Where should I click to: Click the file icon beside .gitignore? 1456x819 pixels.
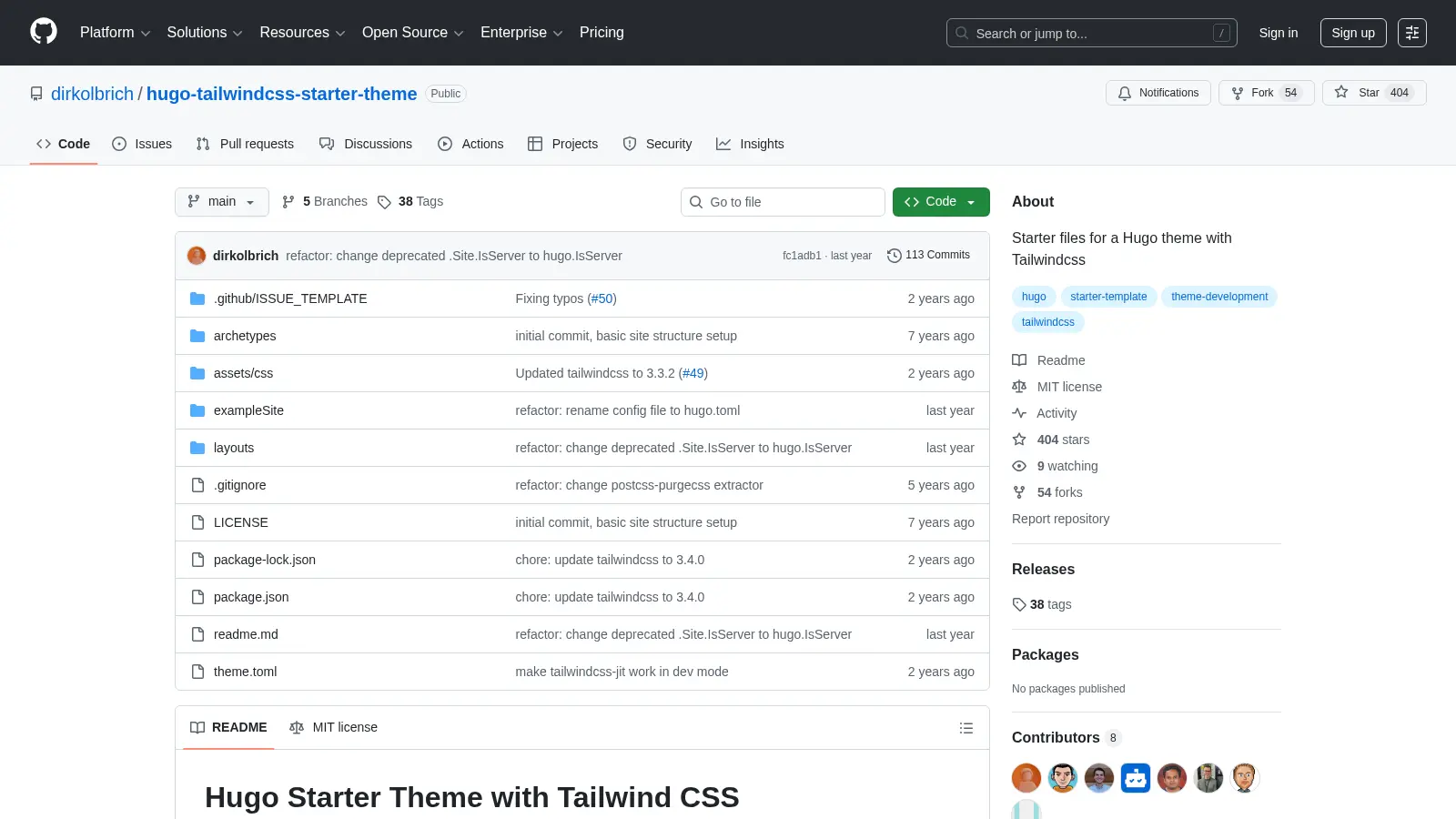(197, 485)
